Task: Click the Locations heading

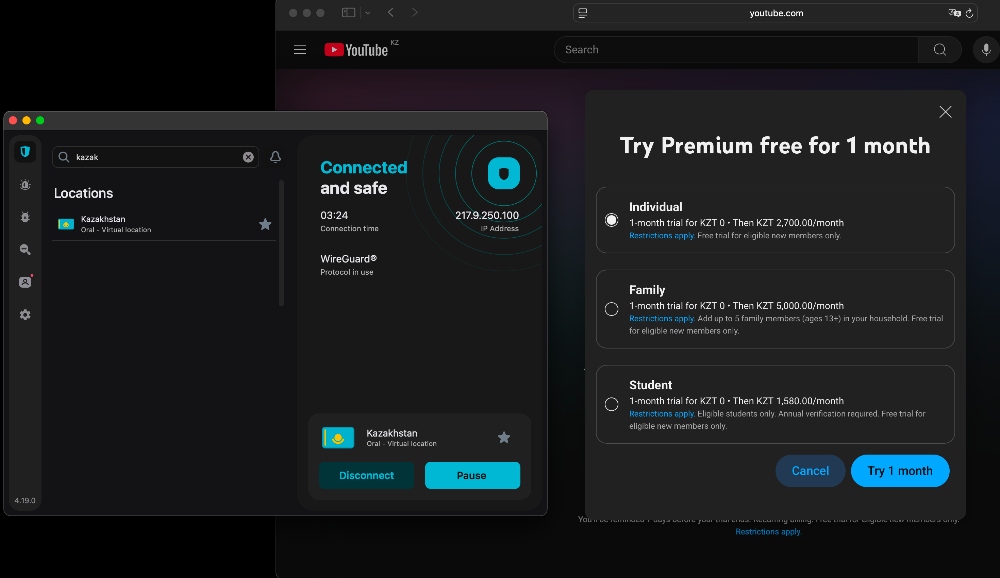Action: [84, 193]
